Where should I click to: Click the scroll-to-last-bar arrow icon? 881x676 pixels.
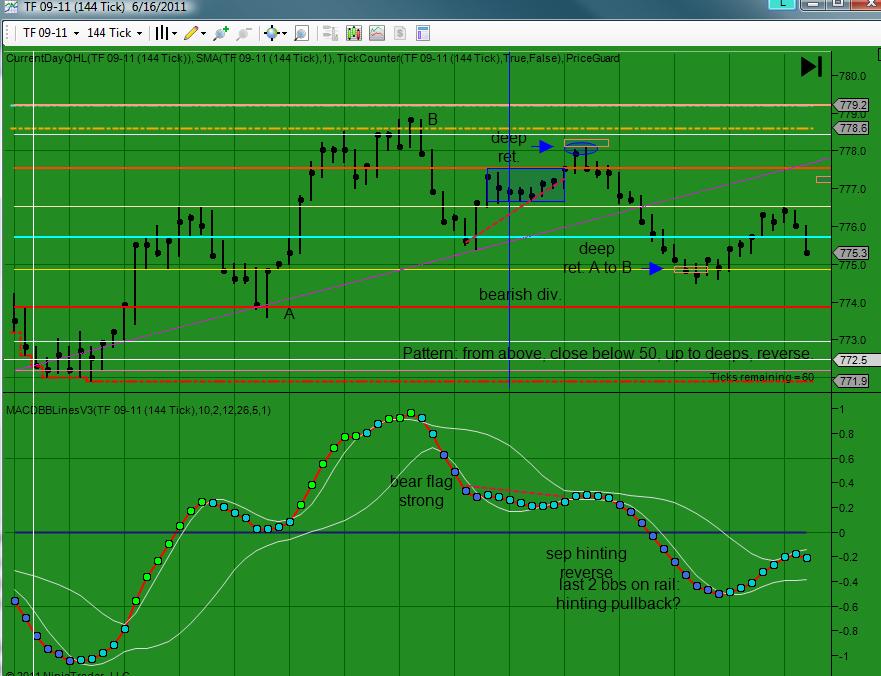(x=811, y=67)
